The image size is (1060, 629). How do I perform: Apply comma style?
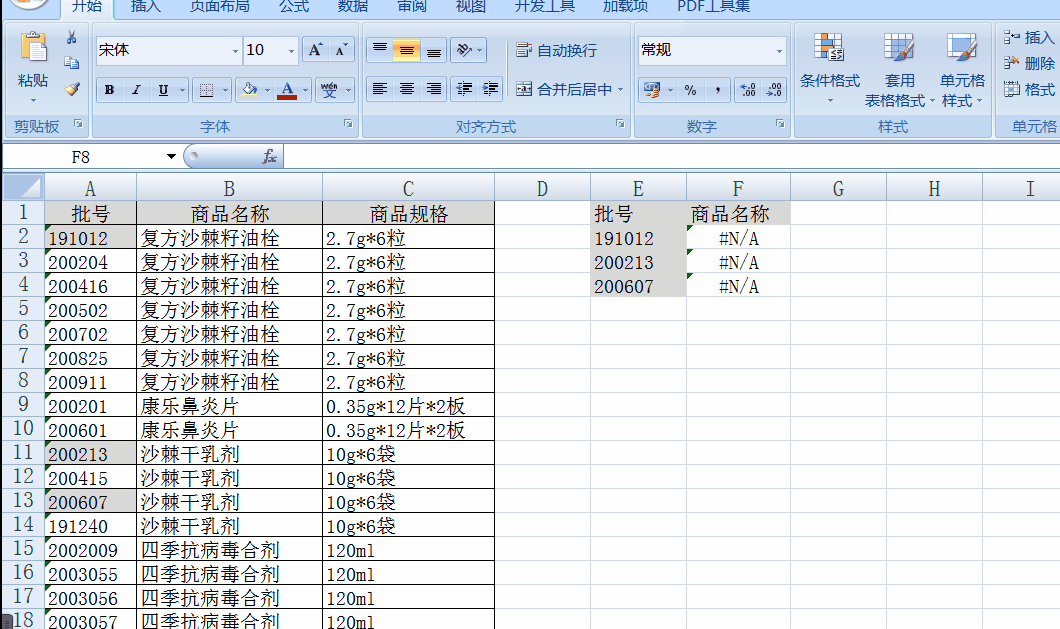point(717,90)
